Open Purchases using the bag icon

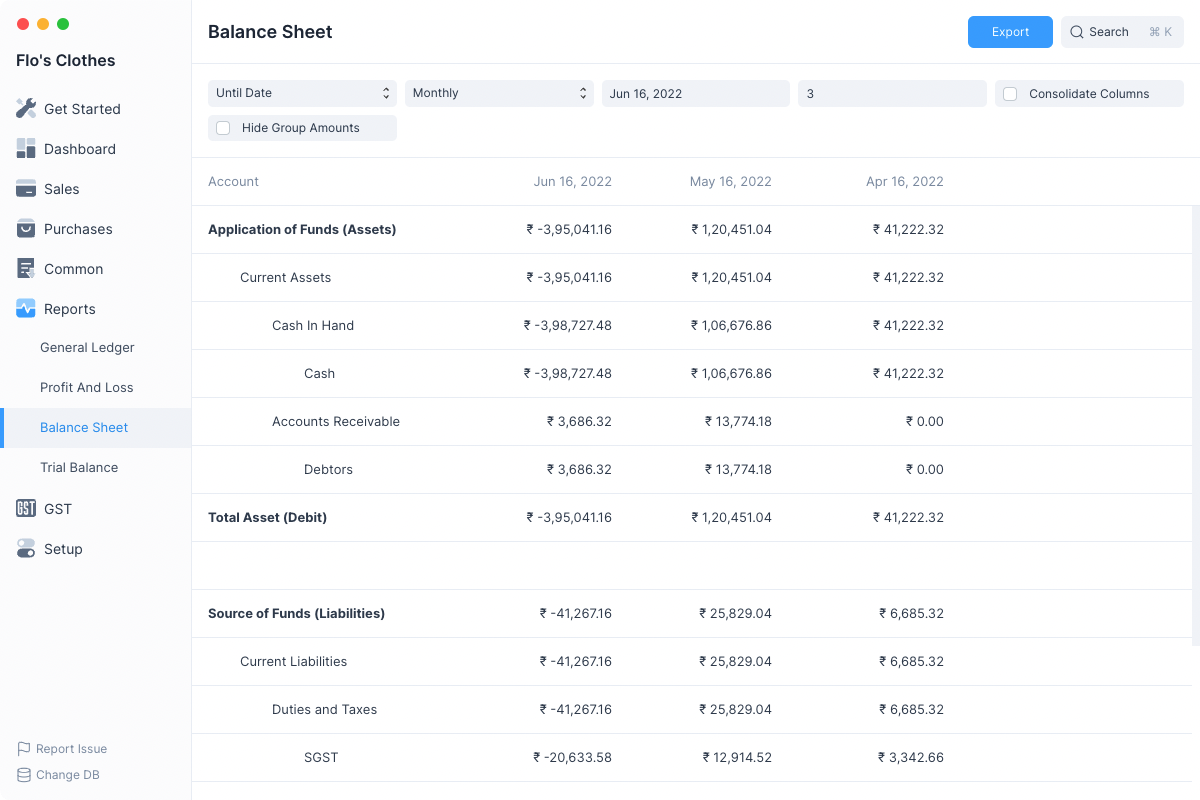tap(26, 229)
